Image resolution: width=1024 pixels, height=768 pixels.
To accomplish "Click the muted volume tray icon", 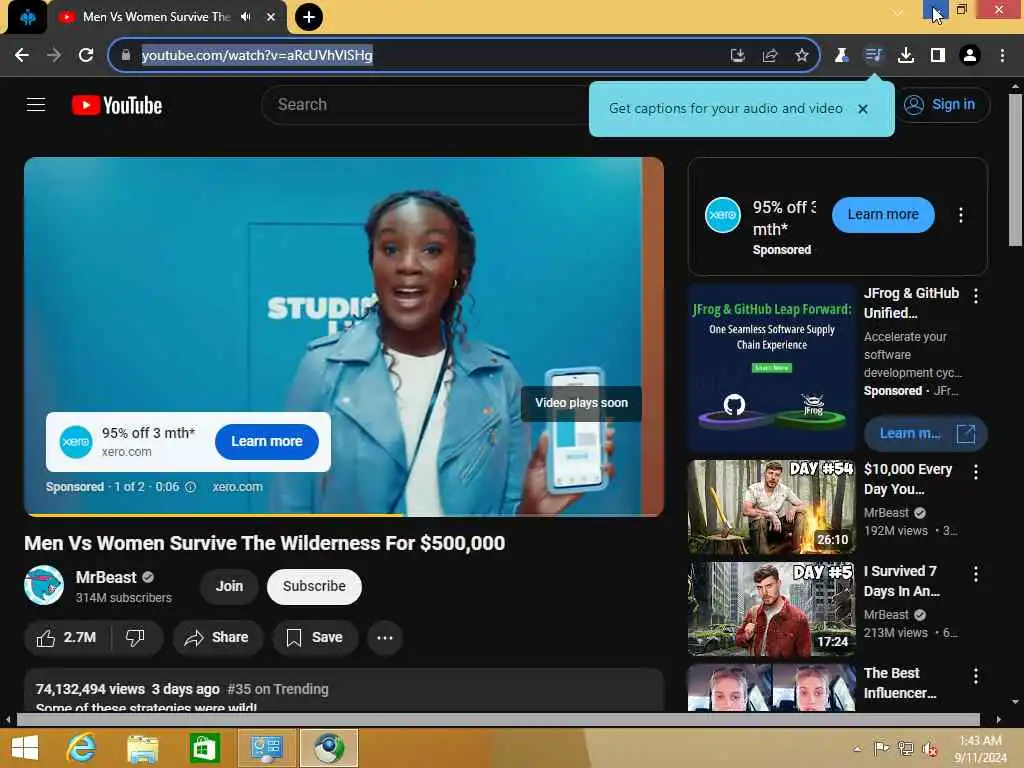I will pyautogui.click(x=930, y=749).
